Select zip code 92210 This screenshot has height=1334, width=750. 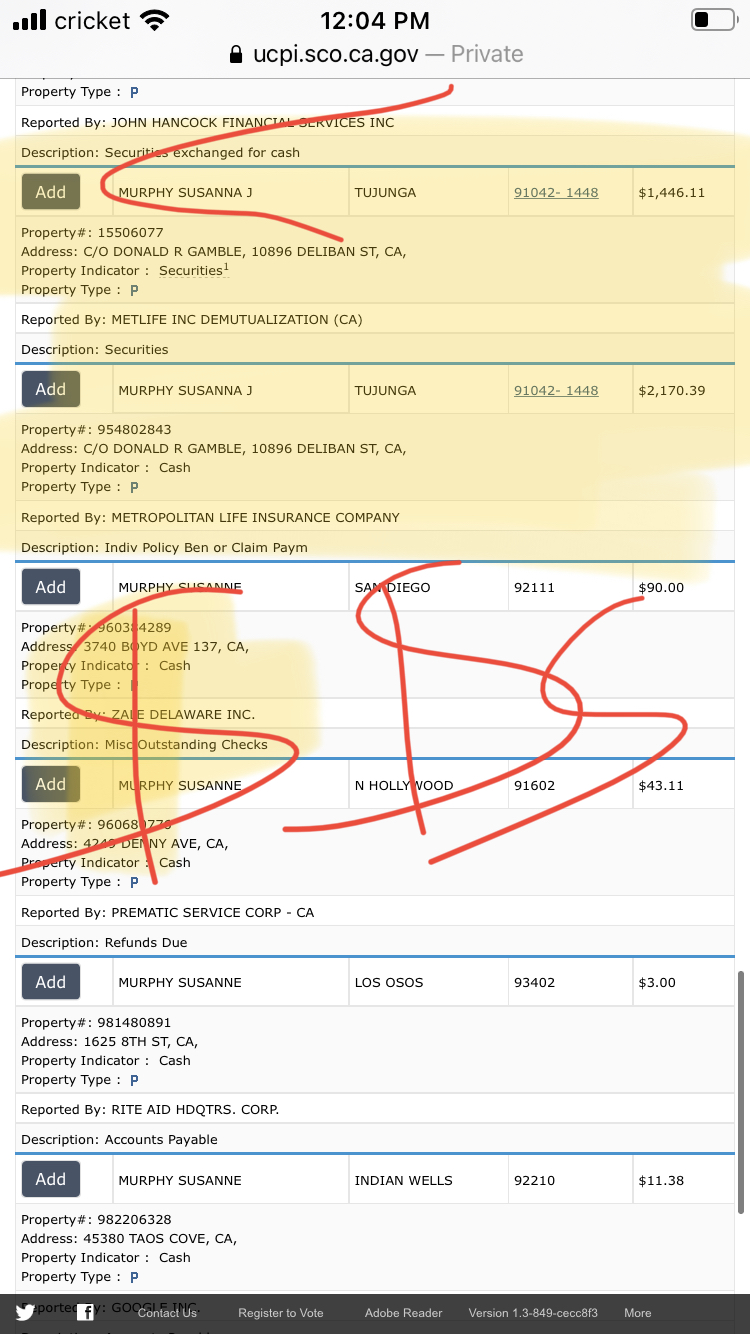pos(533,1180)
